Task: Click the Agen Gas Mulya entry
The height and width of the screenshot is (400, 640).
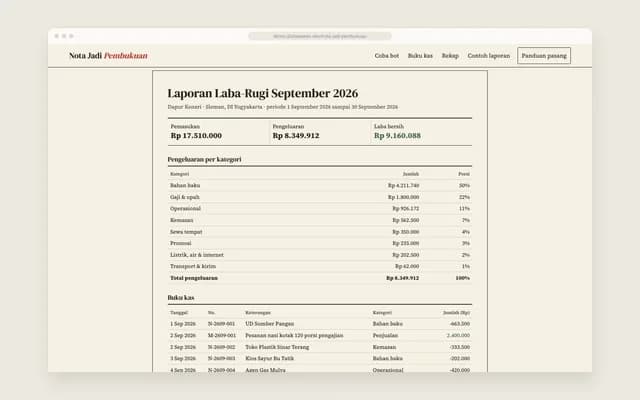Action: pos(265,370)
